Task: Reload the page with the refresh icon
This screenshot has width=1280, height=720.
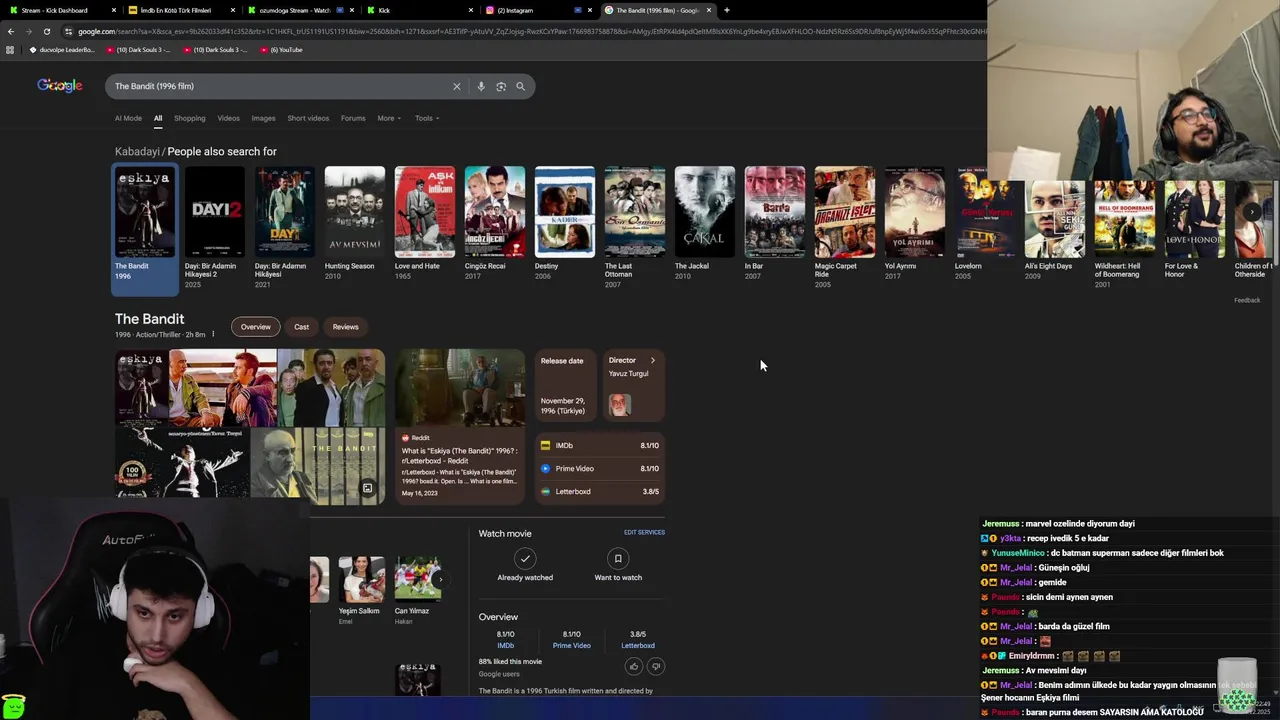Action: tap(46, 31)
